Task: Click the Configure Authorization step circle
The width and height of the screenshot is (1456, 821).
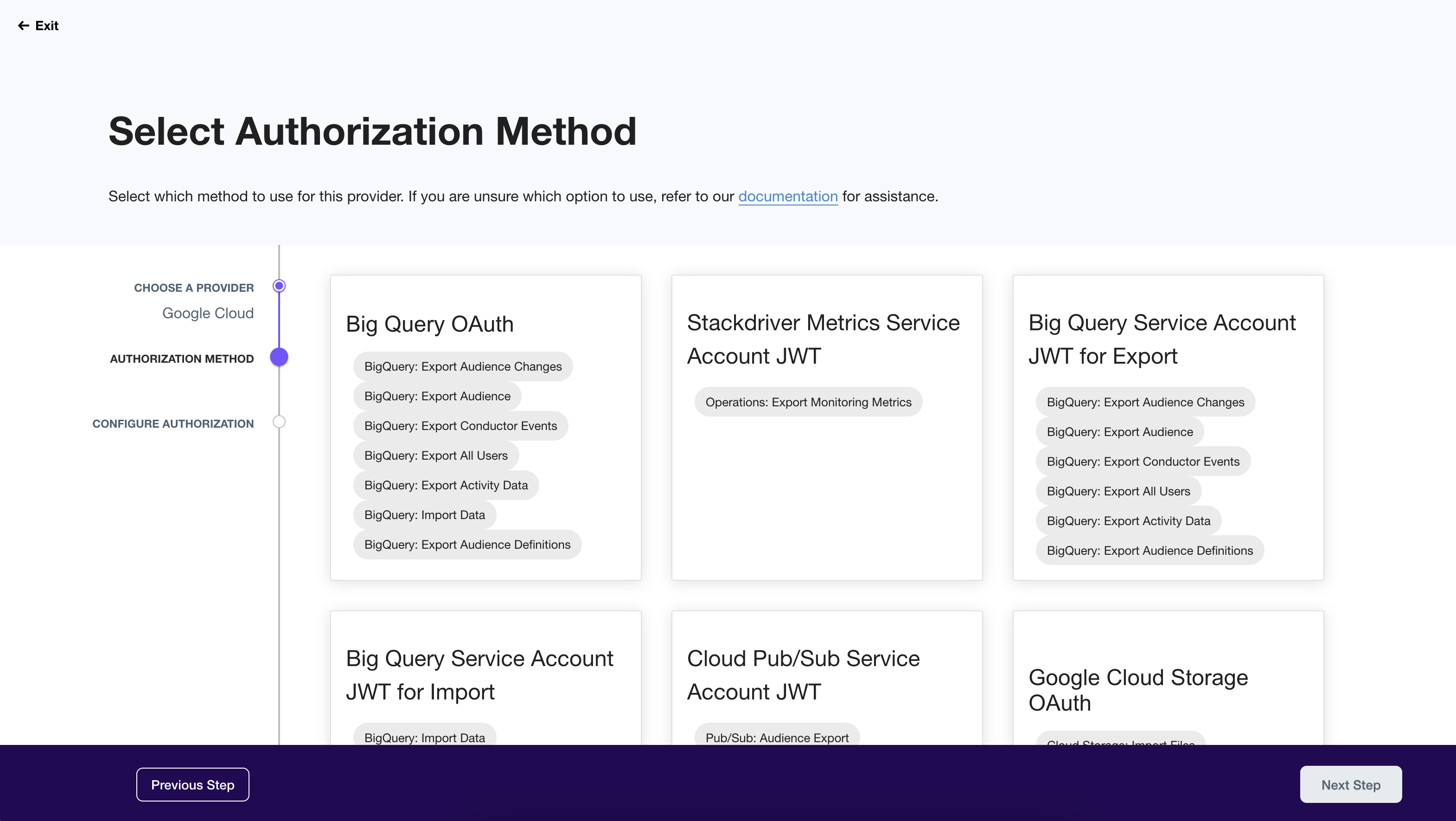Action: coord(279,422)
